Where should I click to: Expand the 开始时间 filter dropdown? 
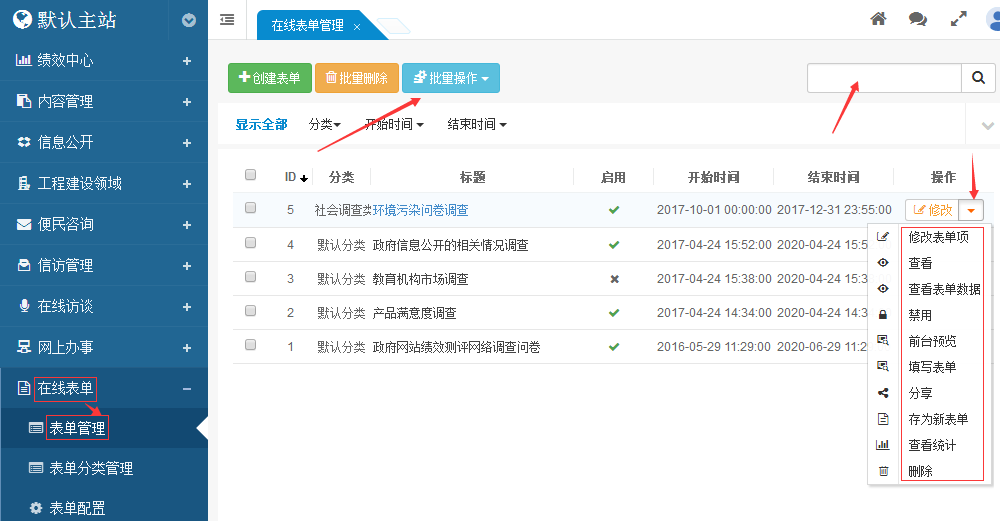pos(394,125)
